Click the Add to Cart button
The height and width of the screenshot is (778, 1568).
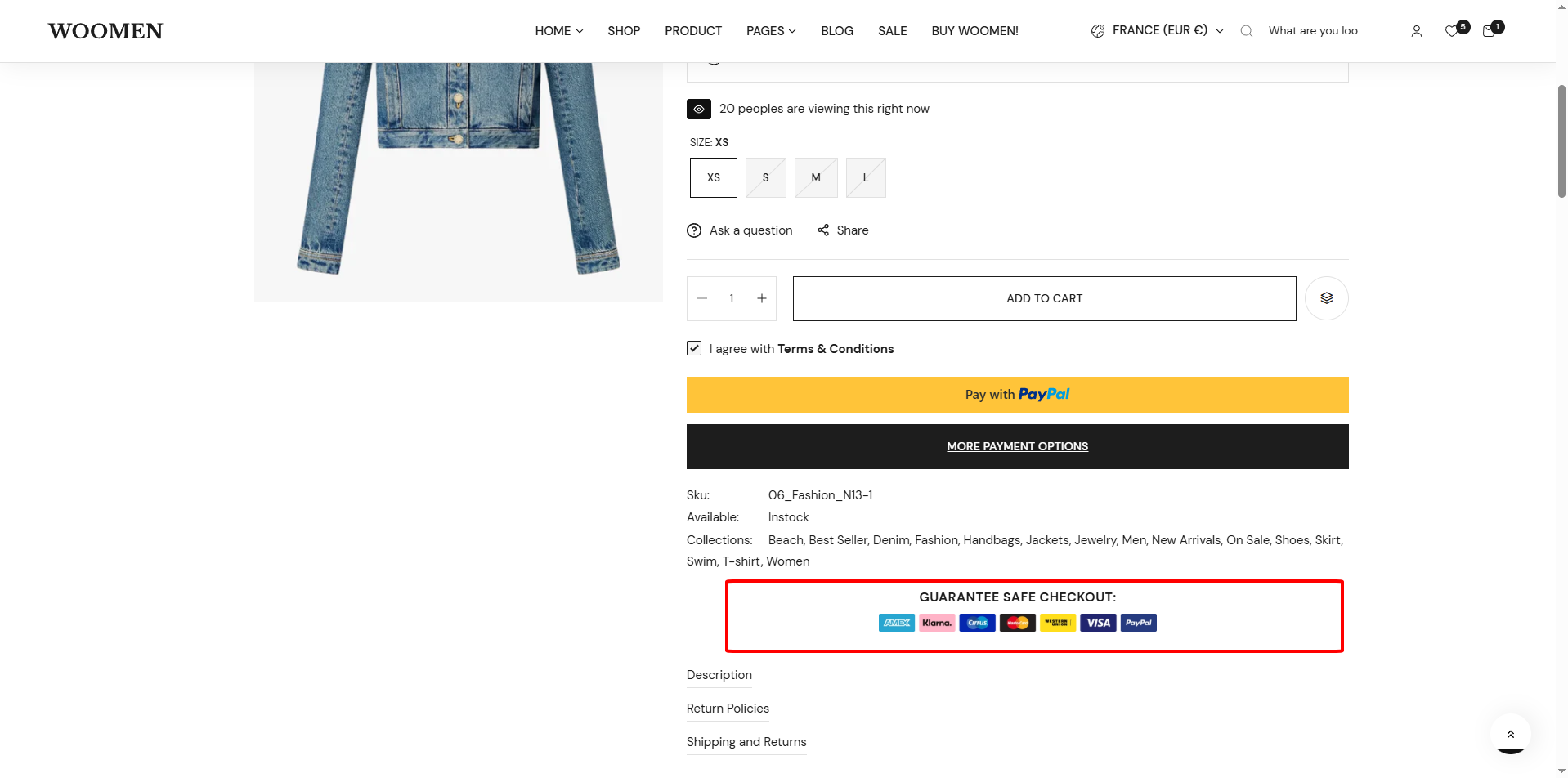tap(1044, 298)
